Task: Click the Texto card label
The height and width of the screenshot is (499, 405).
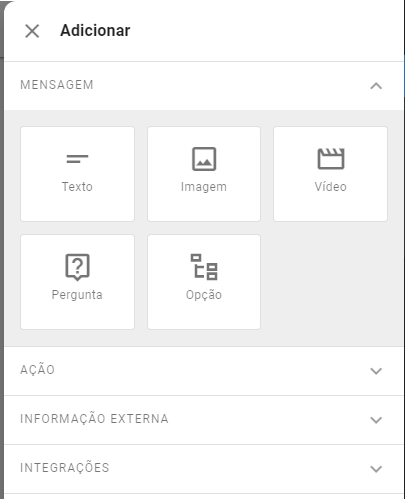Action: pyautogui.click(x=77, y=187)
